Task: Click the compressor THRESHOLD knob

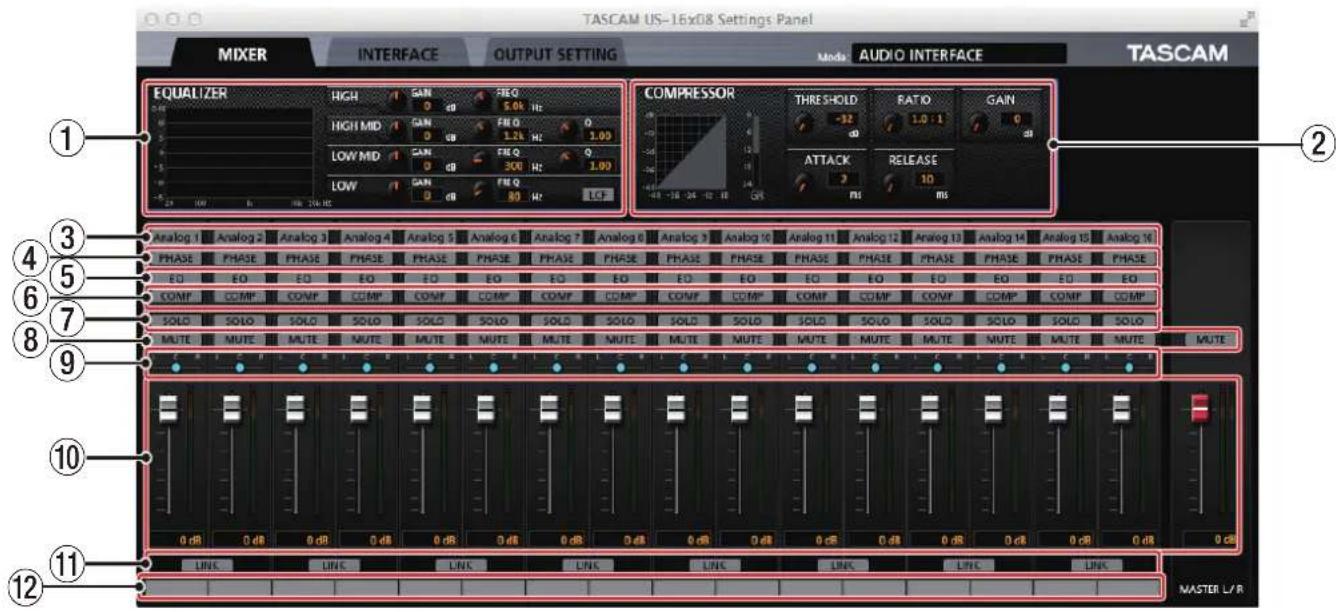Action: click(x=806, y=124)
